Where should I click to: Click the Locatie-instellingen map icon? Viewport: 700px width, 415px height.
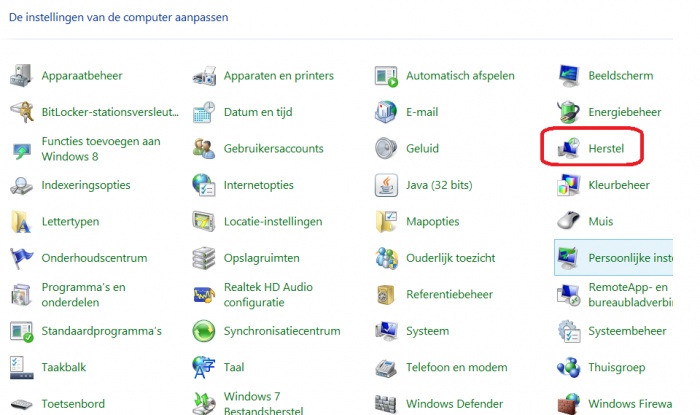pyautogui.click(x=204, y=222)
